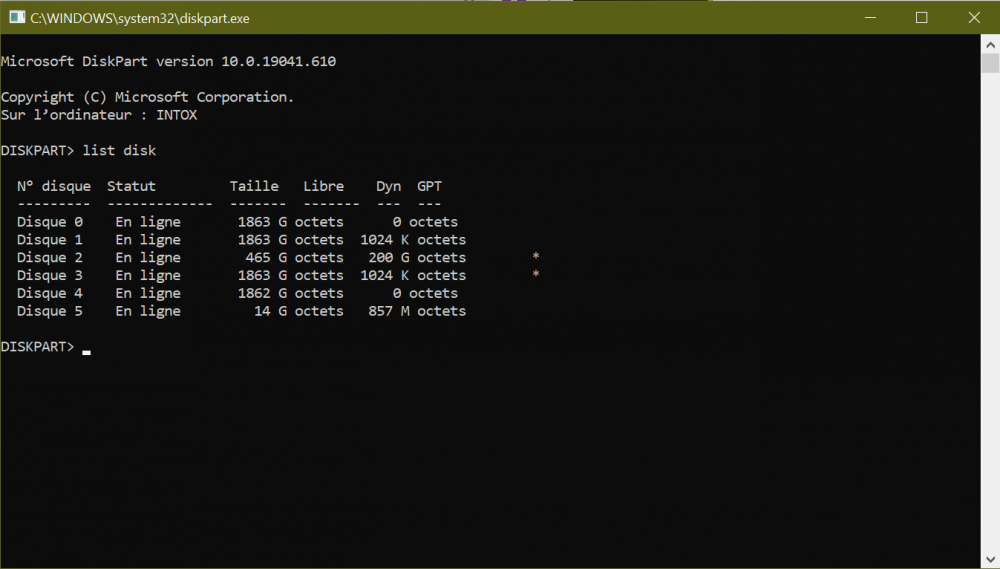The width and height of the screenshot is (1000, 569).
Task: Open the diskpart.exe title bar system icon
Action: 17,17
